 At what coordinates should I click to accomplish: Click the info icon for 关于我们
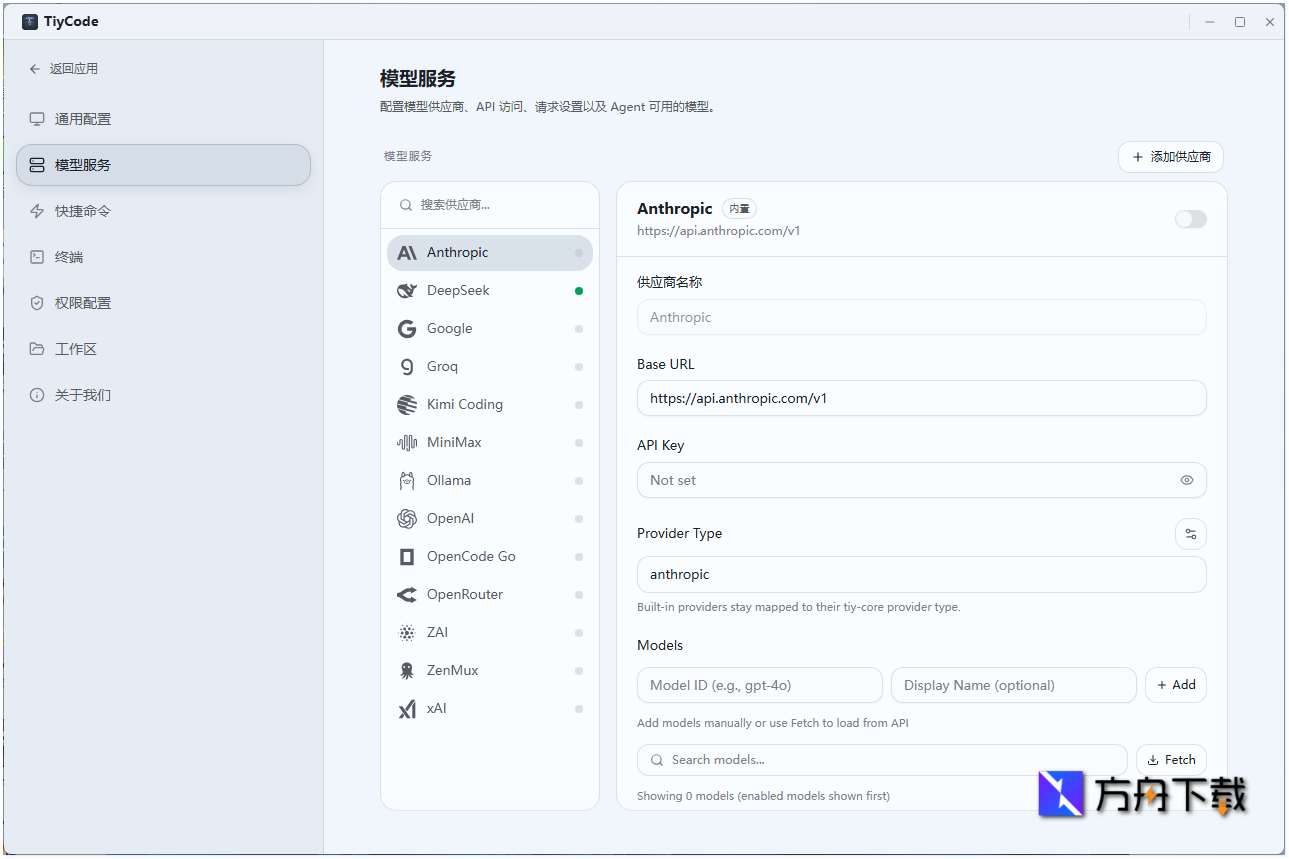tap(37, 395)
